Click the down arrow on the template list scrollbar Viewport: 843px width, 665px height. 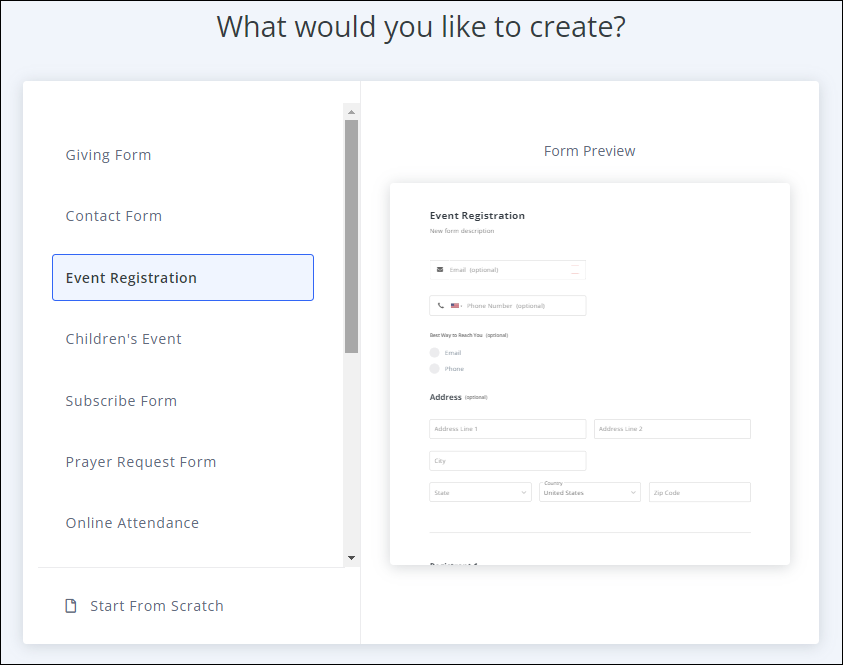pyautogui.click(x=350, y=557)
